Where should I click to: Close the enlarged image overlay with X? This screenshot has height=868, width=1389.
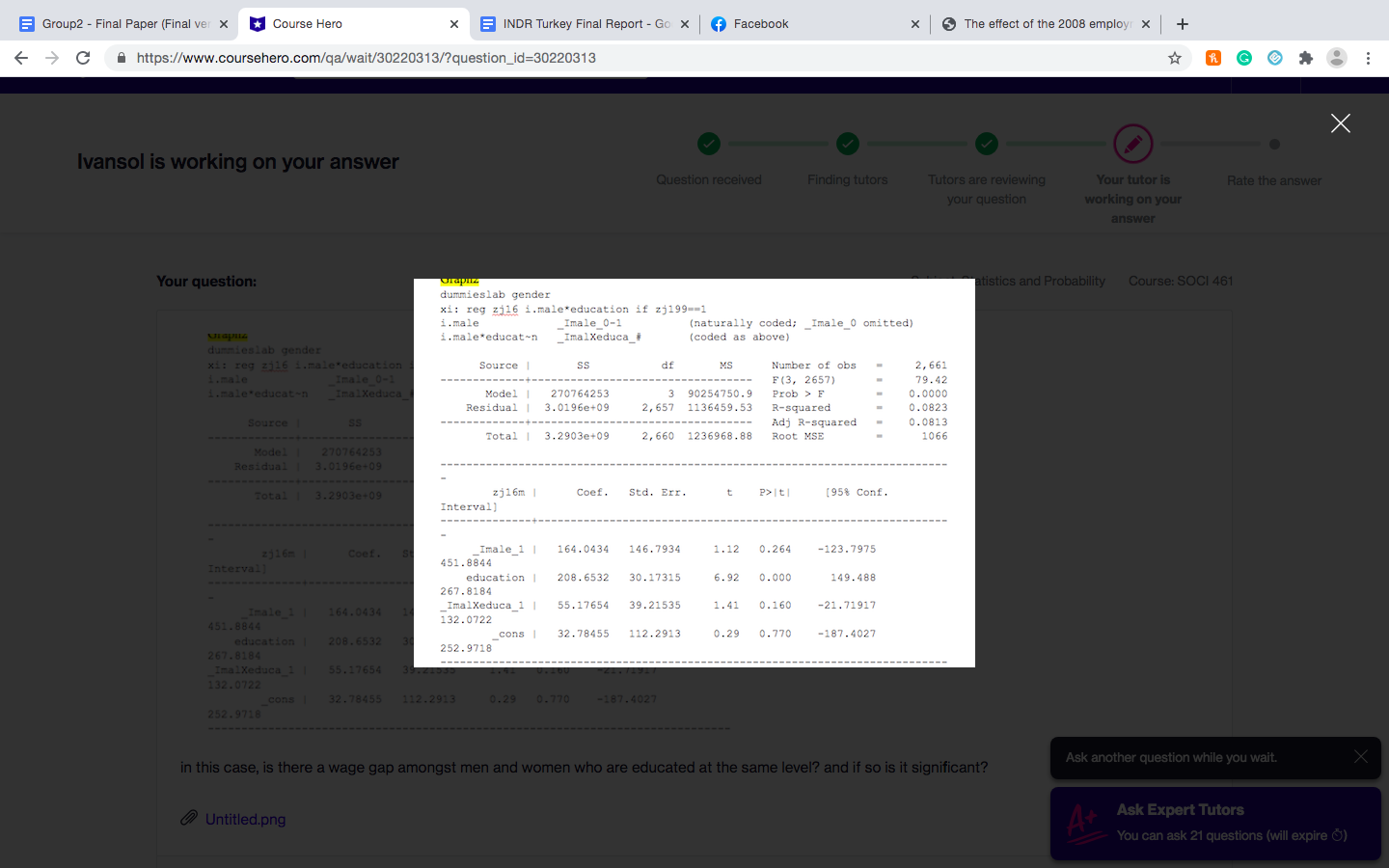[1340, 122]
